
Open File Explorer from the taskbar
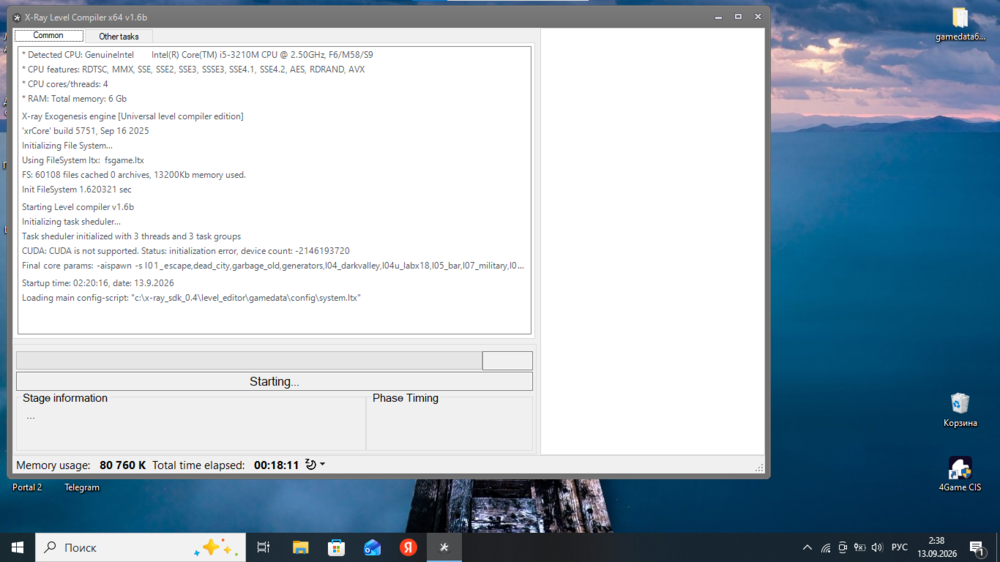point(300,547)
